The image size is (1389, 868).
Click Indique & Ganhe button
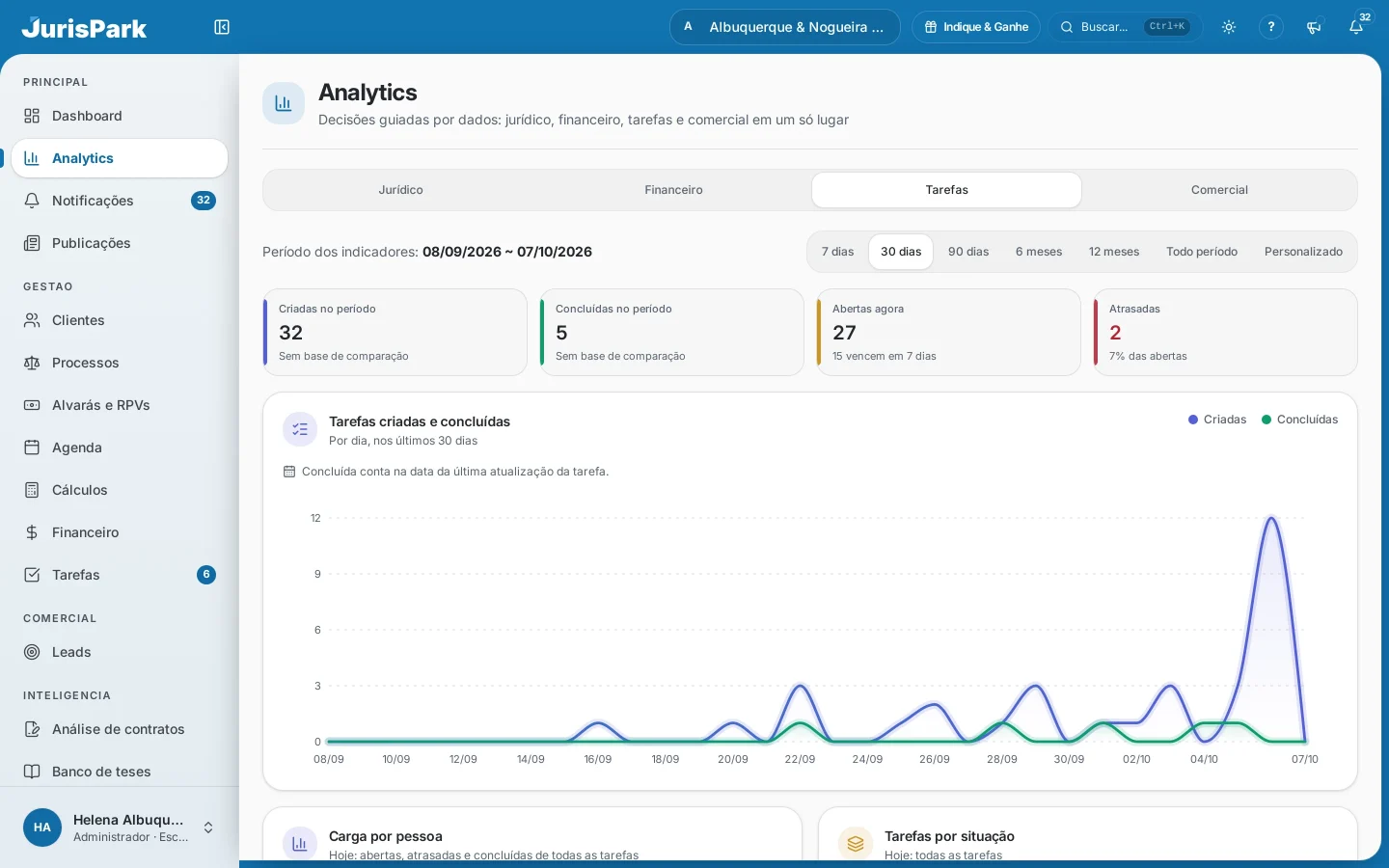click(x=976, y=27)
